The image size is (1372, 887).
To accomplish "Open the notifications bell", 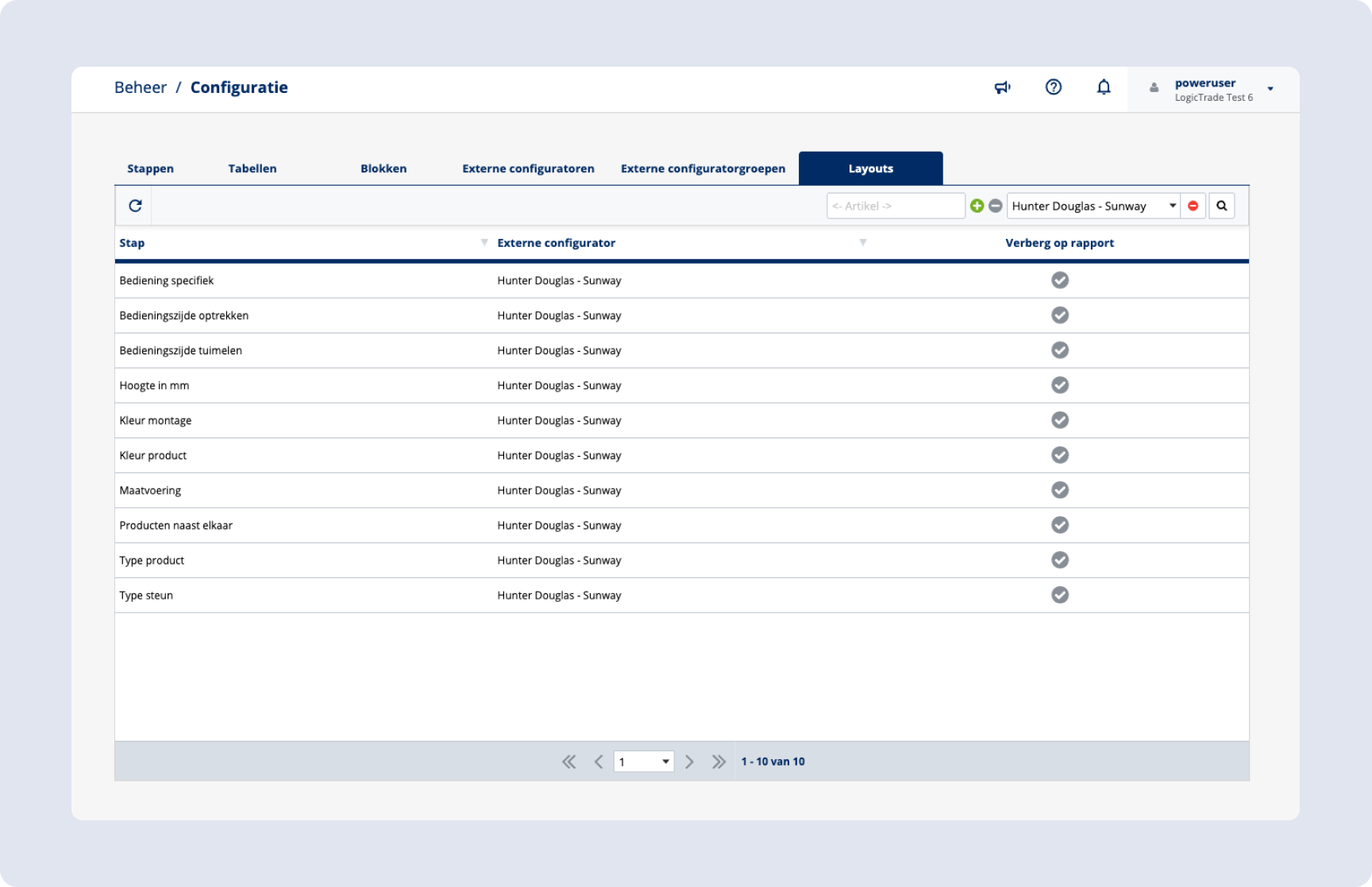I will click(x=1104, y=87).
